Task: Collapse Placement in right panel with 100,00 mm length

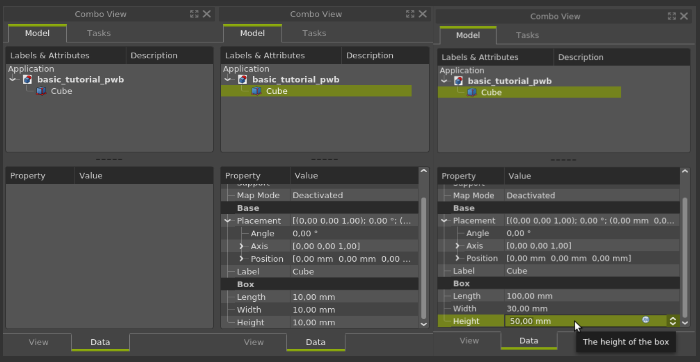Action: click(x=444, y=221)
